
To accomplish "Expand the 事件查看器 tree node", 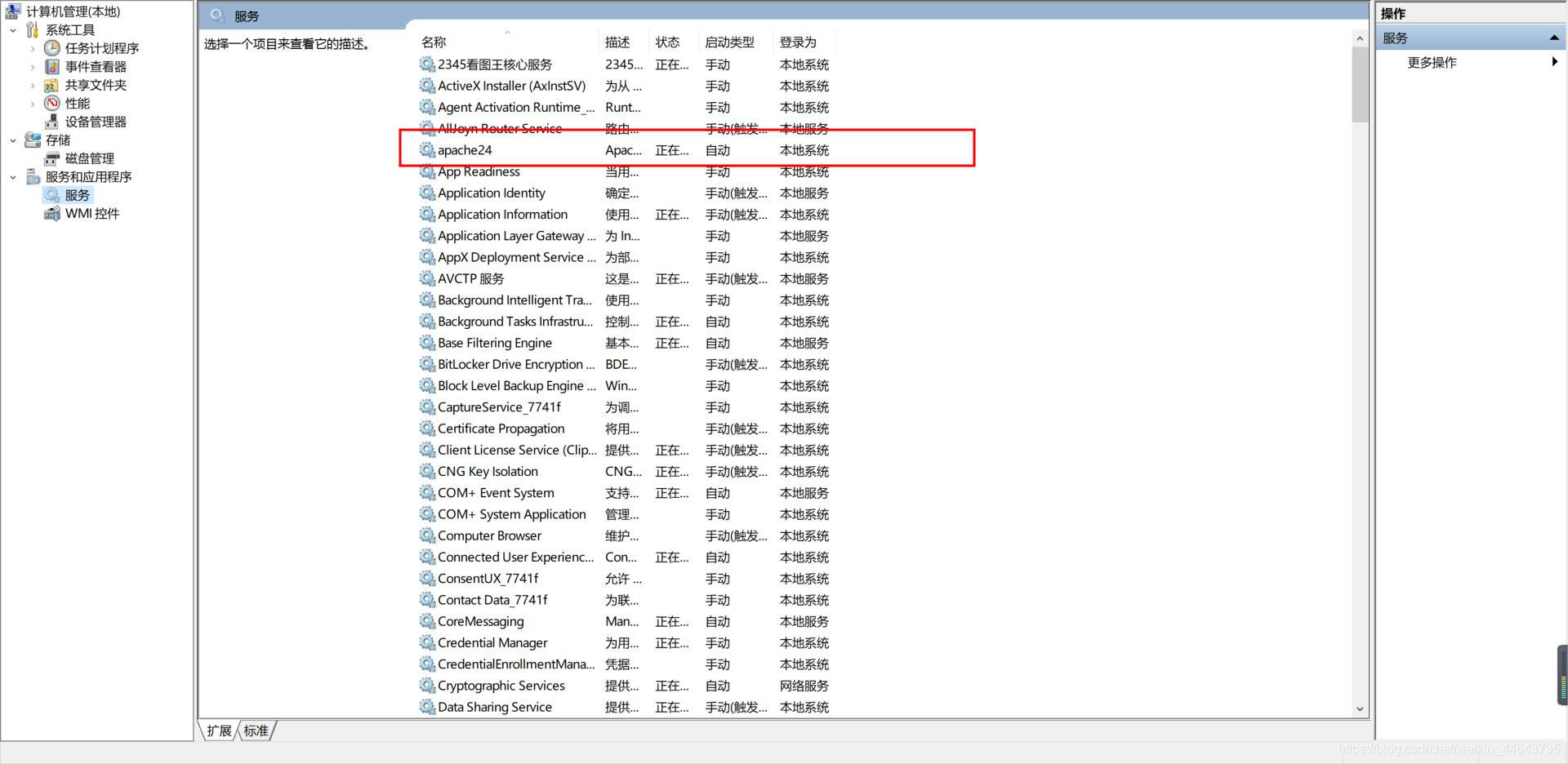I will pyautogui.click(x=33, y=67).
